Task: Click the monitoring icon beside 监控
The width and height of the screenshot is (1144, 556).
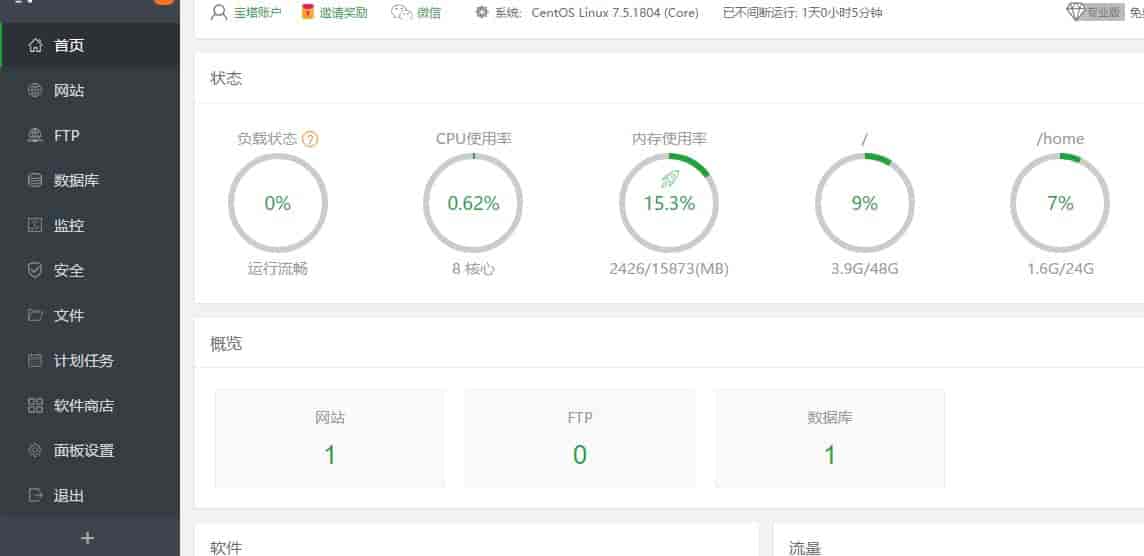Action: click(x=36, y=226)
